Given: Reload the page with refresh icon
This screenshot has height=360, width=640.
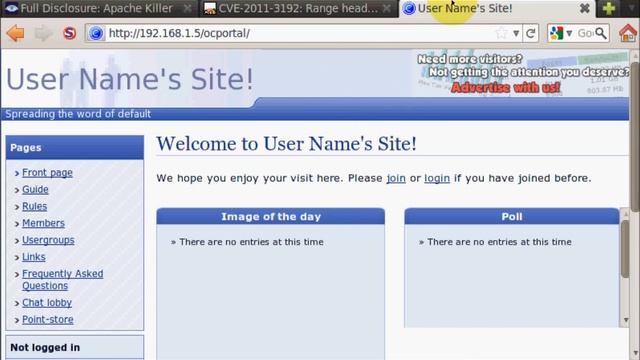Looking at the screenshot, I should coord(531,33).
